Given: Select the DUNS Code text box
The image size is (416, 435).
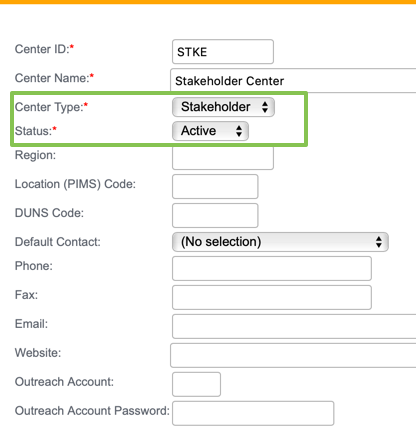Looking at the screenshot, I should [x=215, y=215].
